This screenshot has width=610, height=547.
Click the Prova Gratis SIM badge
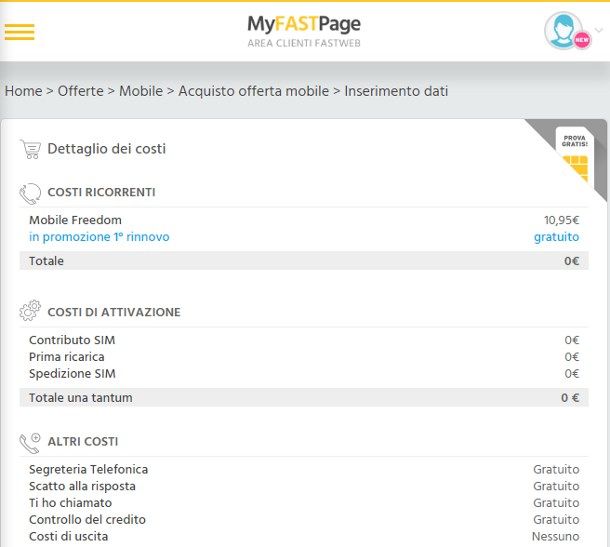574,157
